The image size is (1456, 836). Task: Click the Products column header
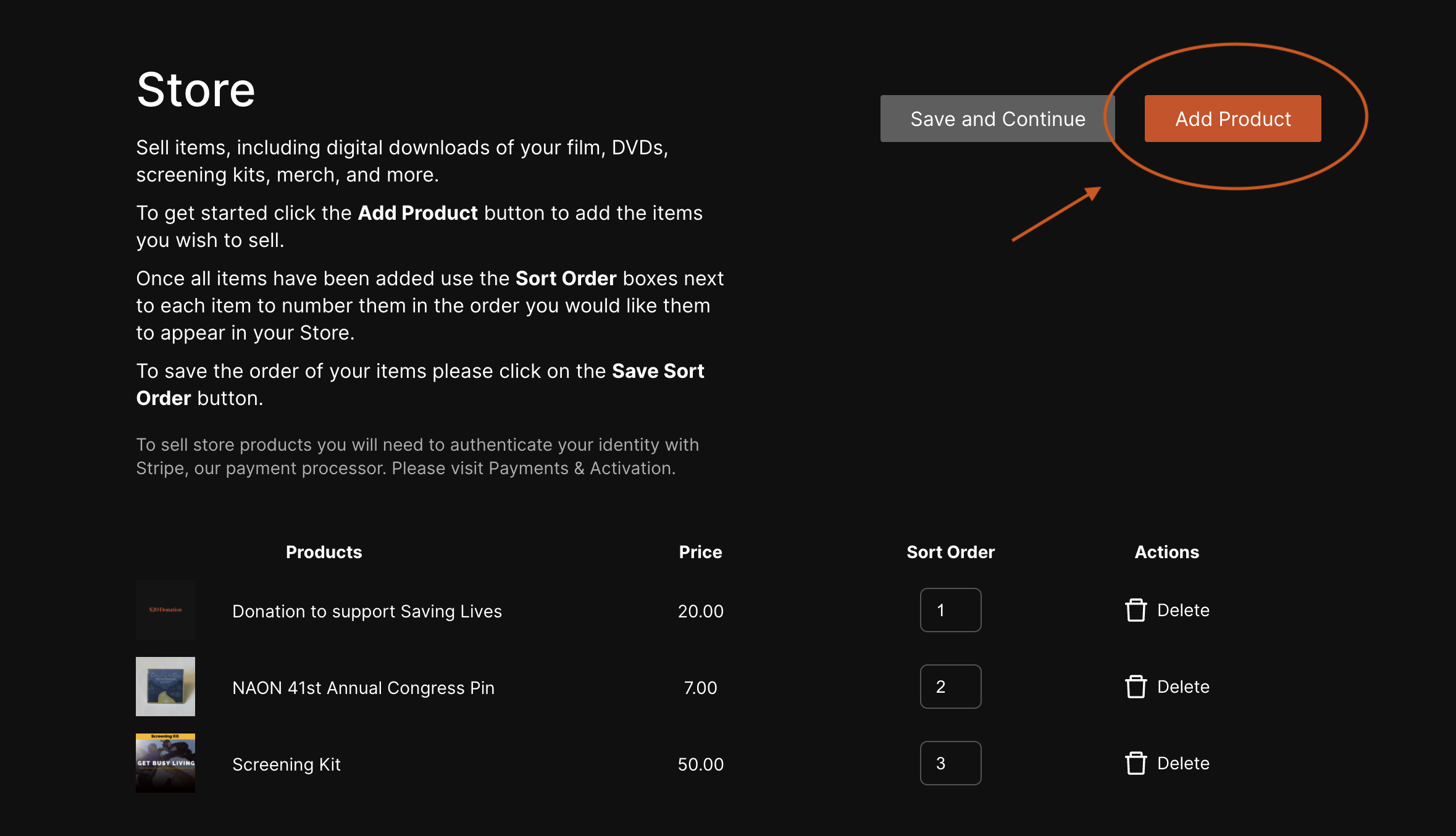(x=324, y=552)
